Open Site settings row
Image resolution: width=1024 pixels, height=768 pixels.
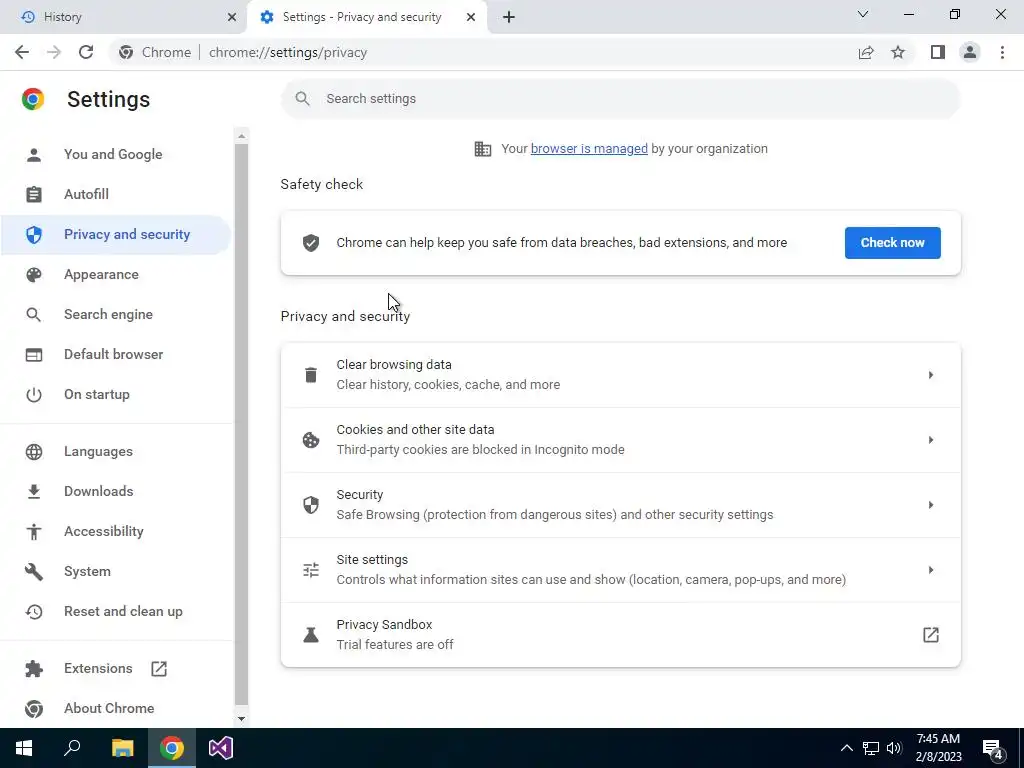pos(620,569)
